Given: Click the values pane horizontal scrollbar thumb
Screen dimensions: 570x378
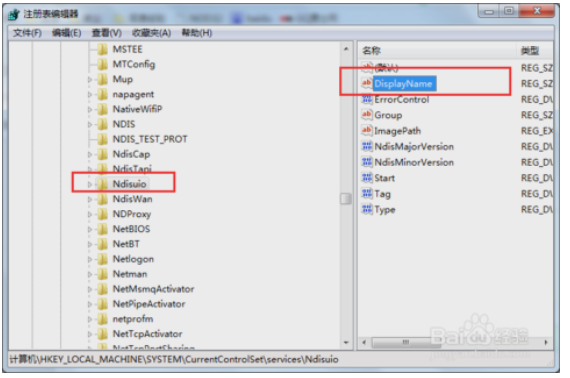Looking at the screenshot, I should 405,342.
